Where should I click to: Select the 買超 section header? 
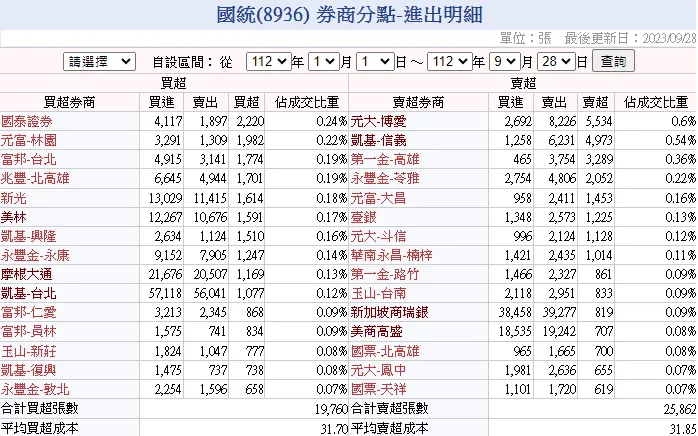click(174, 83)
